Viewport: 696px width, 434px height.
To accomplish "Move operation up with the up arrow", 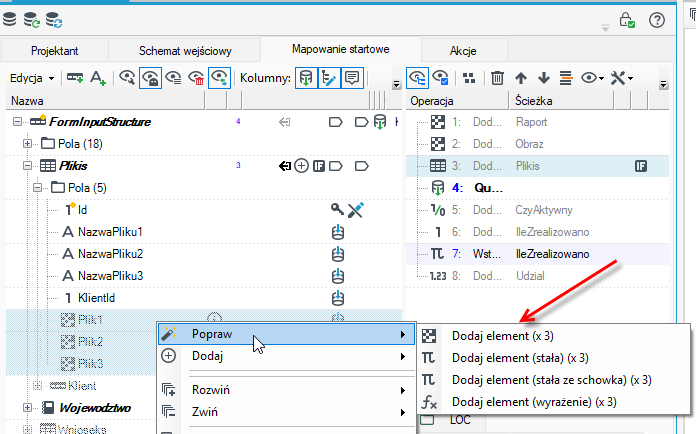I will tap(521, 78).
